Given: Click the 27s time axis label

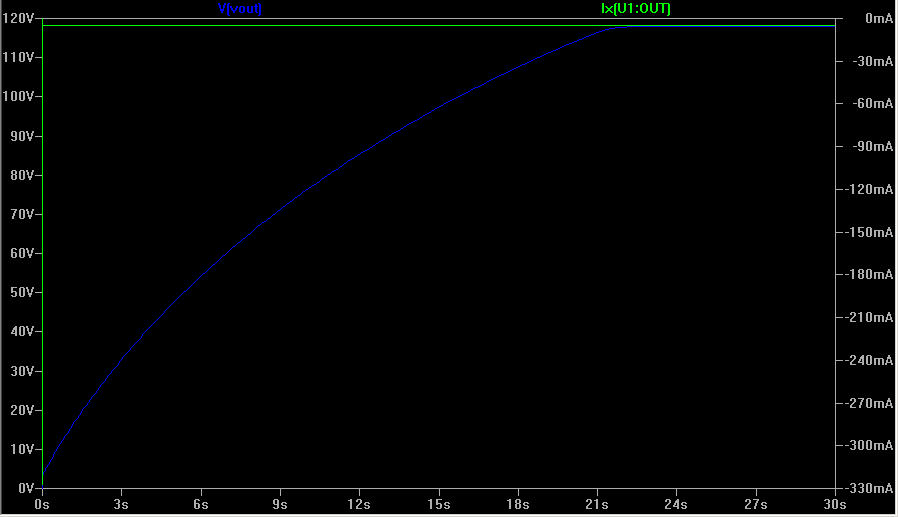Looking at the screenshot, I should click(x=755, y=504).
